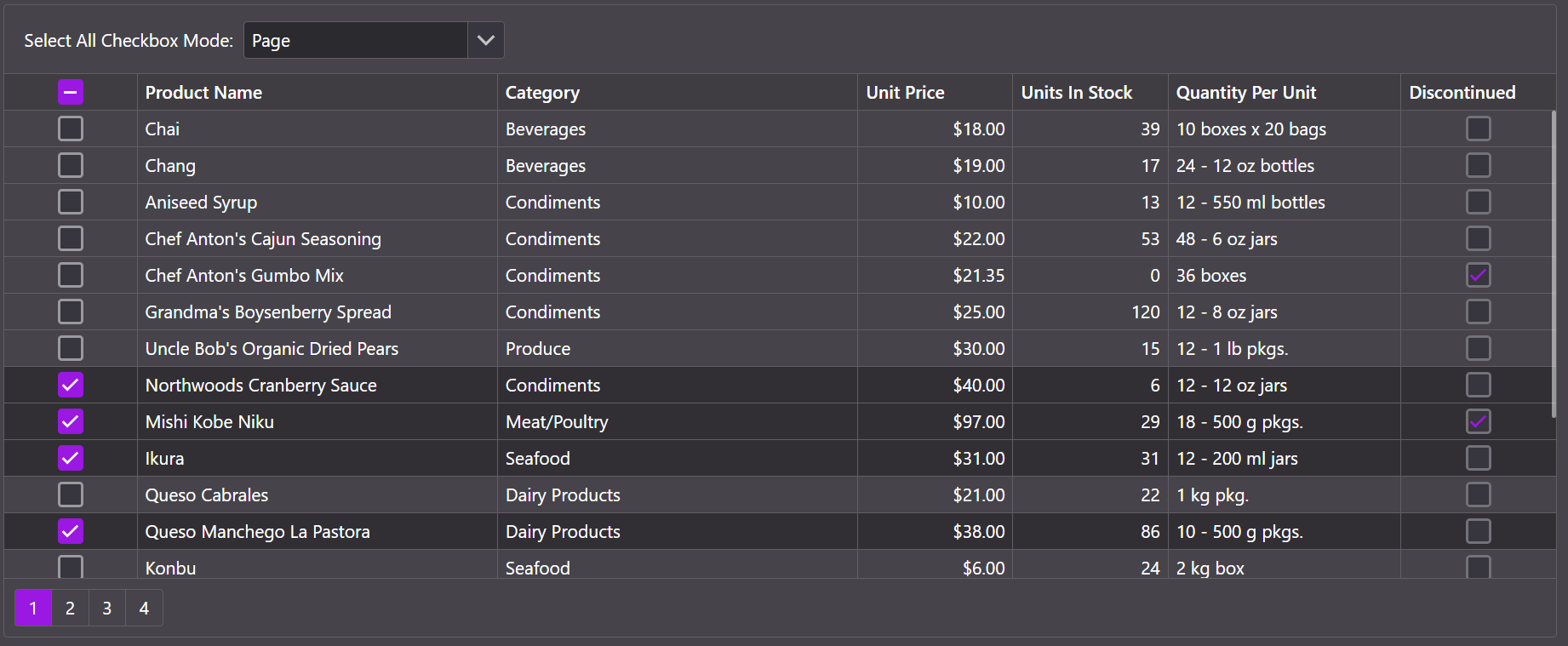Jump to page 4

click(144, 609)
